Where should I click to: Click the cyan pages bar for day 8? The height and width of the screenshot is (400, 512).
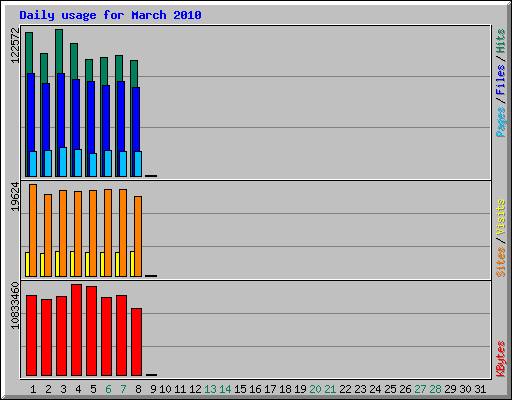tap(138, 164)
